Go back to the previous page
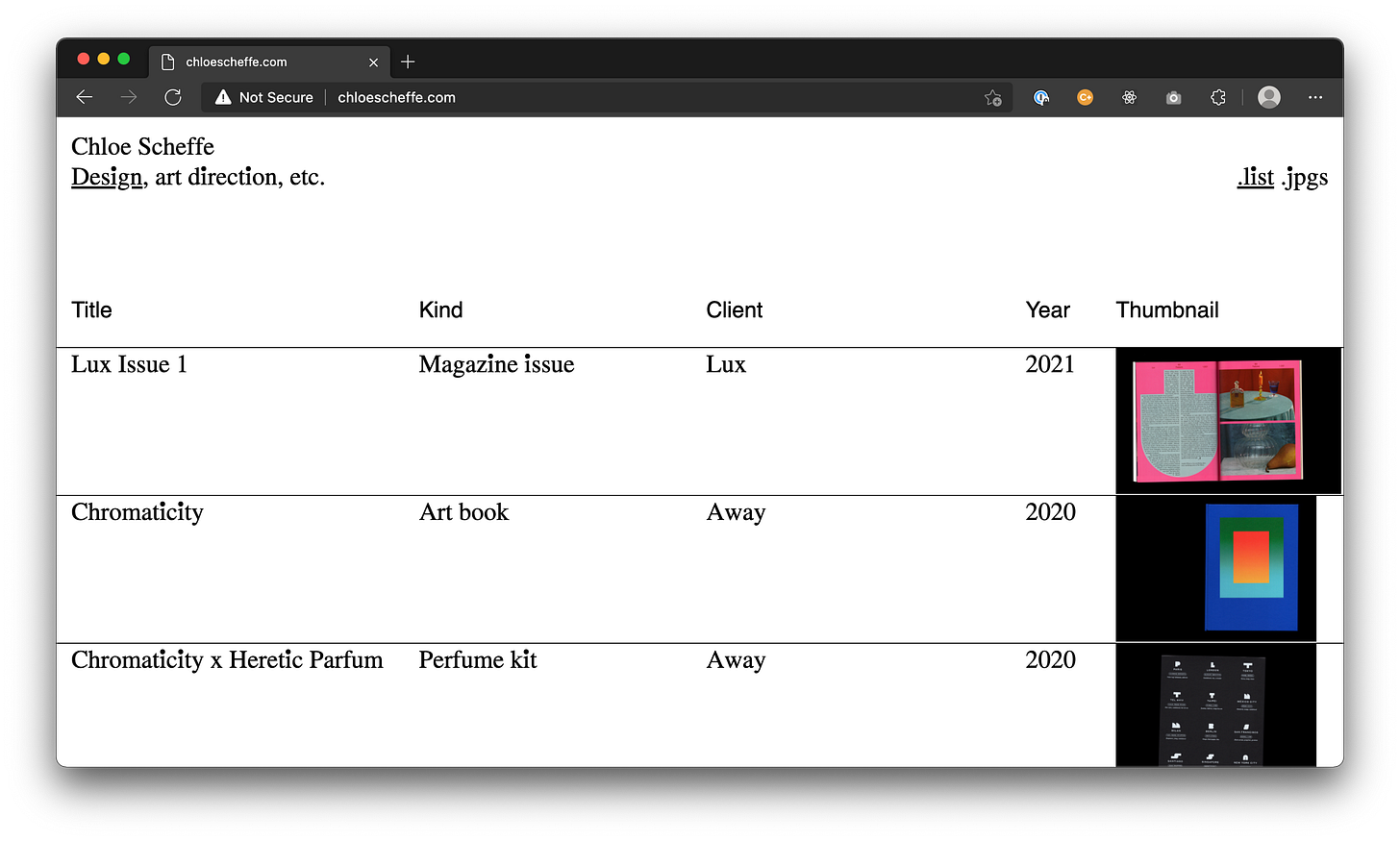This screenshot has width=1400, height=841. click(85, 97)
